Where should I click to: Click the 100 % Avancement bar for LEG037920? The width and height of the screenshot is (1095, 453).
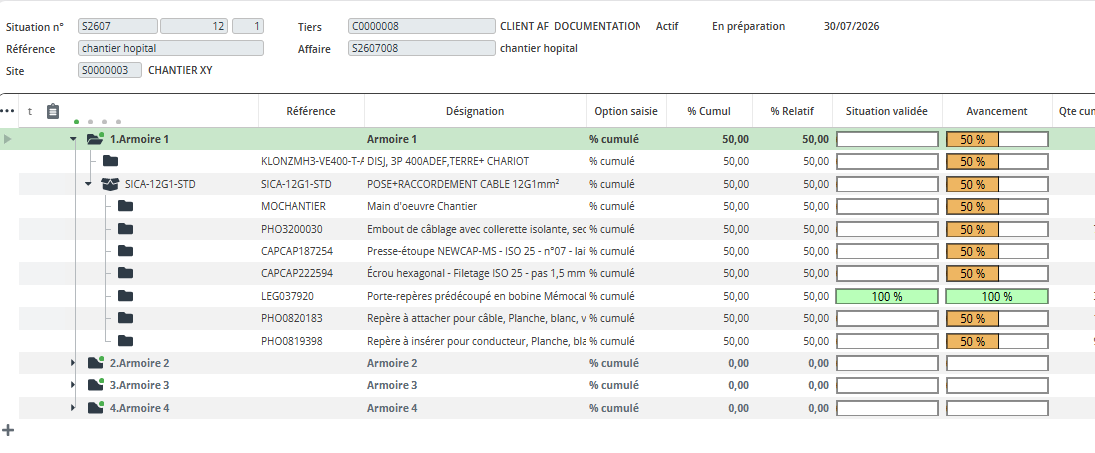click(997, 296)
